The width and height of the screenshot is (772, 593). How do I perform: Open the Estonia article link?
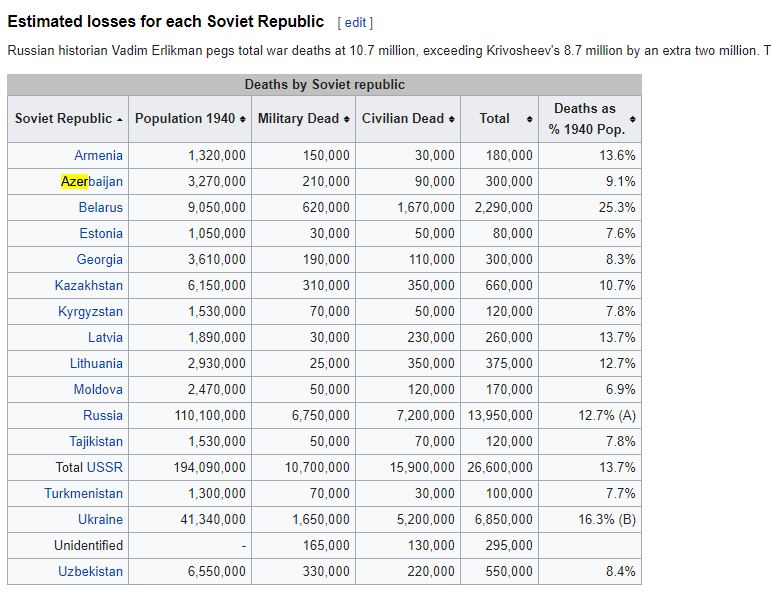click(x=101, y=233)
